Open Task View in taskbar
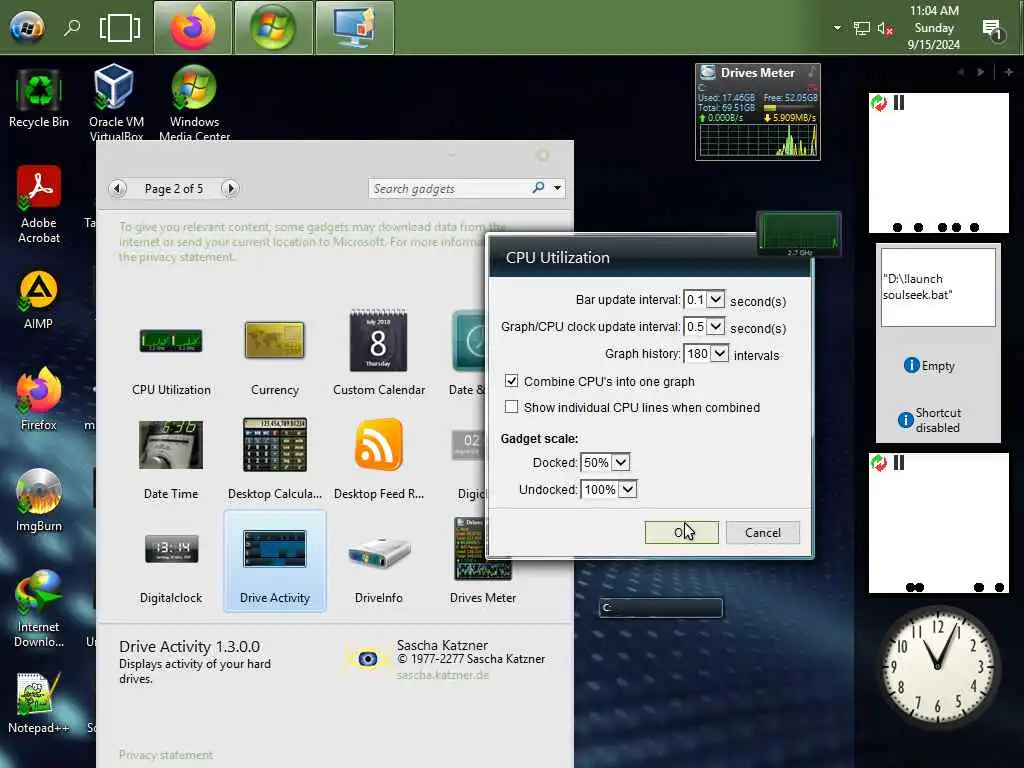 click(x=120, y=28)
